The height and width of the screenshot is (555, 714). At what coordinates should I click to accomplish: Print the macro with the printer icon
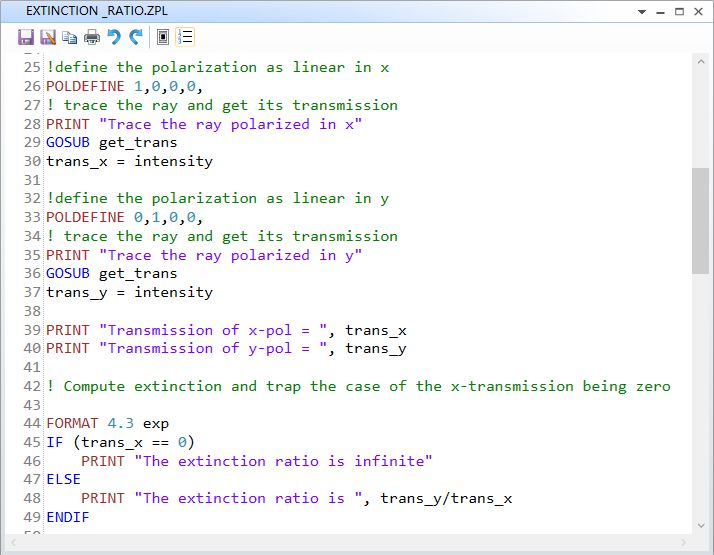point(92,37)
